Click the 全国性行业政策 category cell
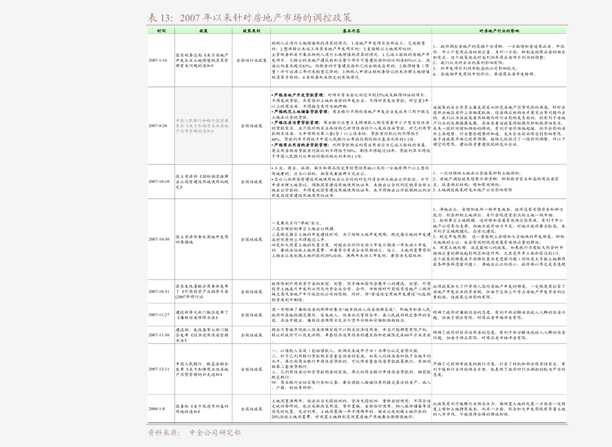This screenshot has height=447, width=612. click(252, 61)
